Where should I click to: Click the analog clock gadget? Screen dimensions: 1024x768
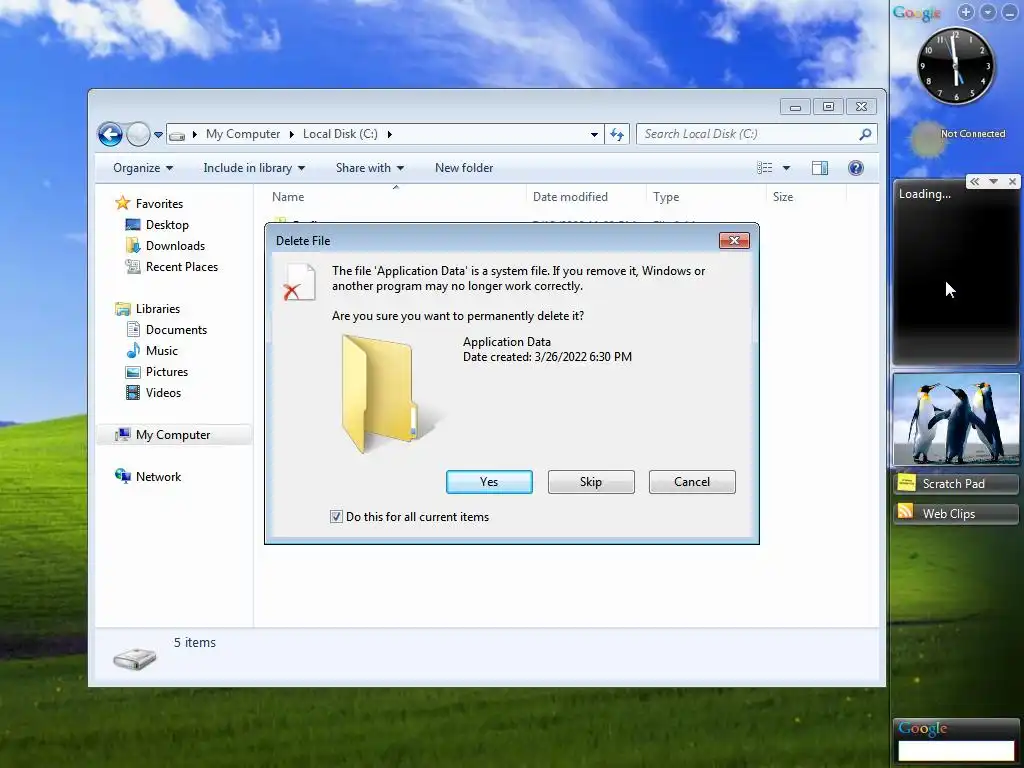click(x=956, y=65)
